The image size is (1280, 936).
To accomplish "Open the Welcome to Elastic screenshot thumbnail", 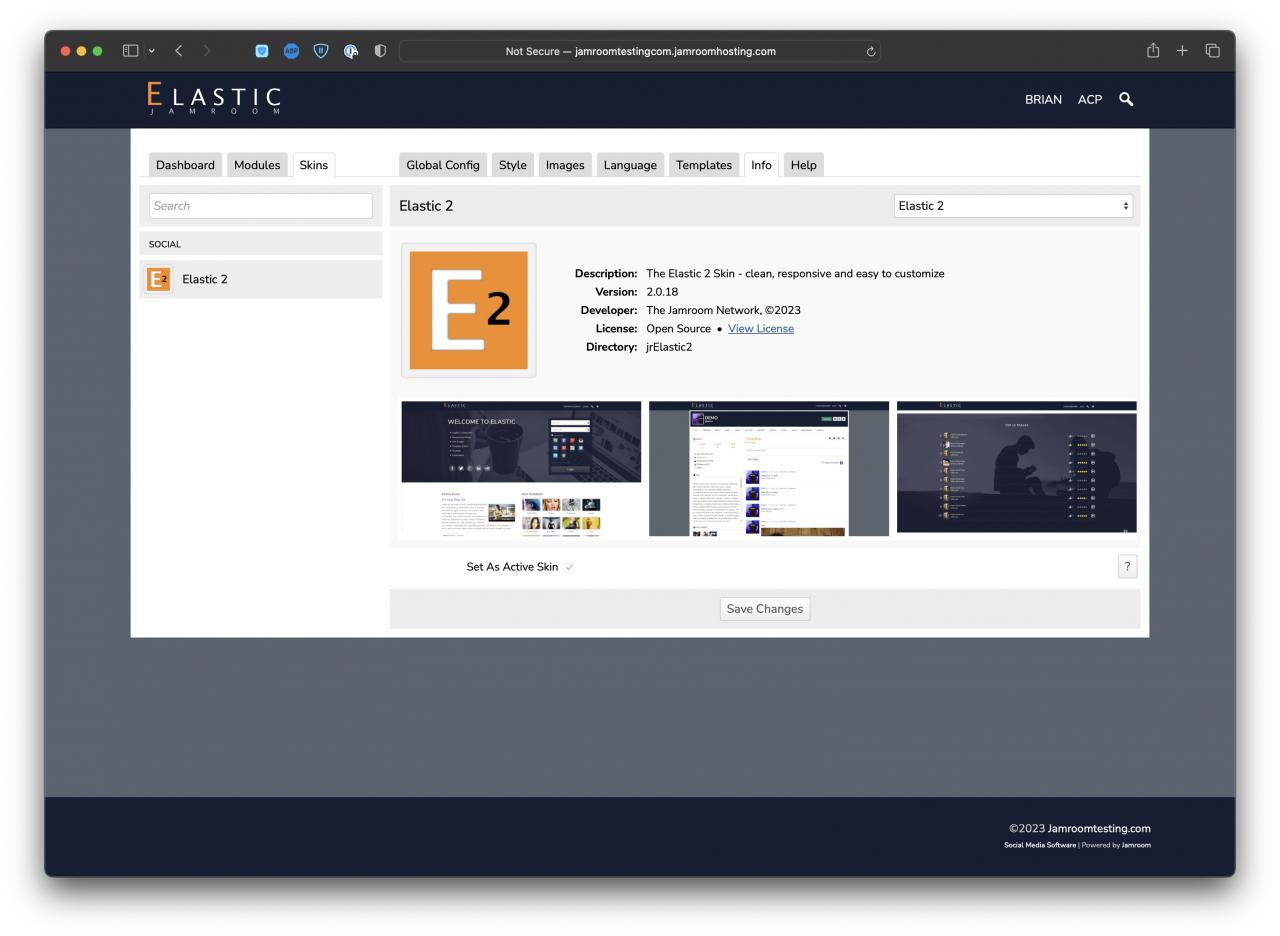I will click(520, 469).
